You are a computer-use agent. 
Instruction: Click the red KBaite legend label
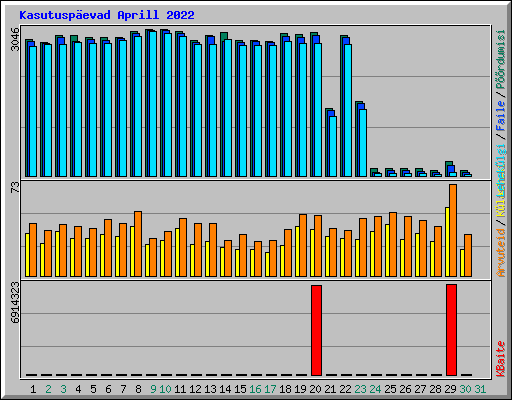[501, 359]
